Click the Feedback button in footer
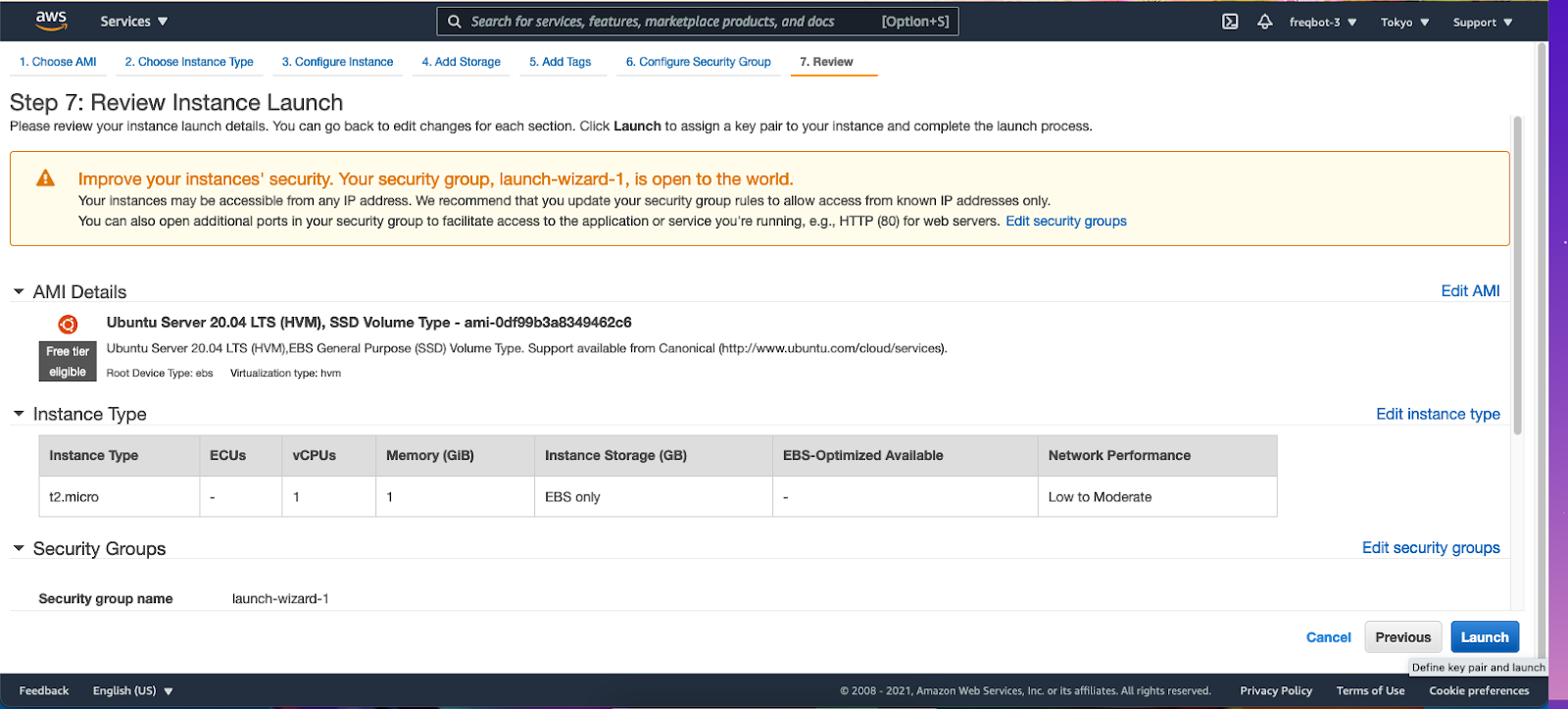This screenshot has height=709, width=1568. (x=44, y=690)
